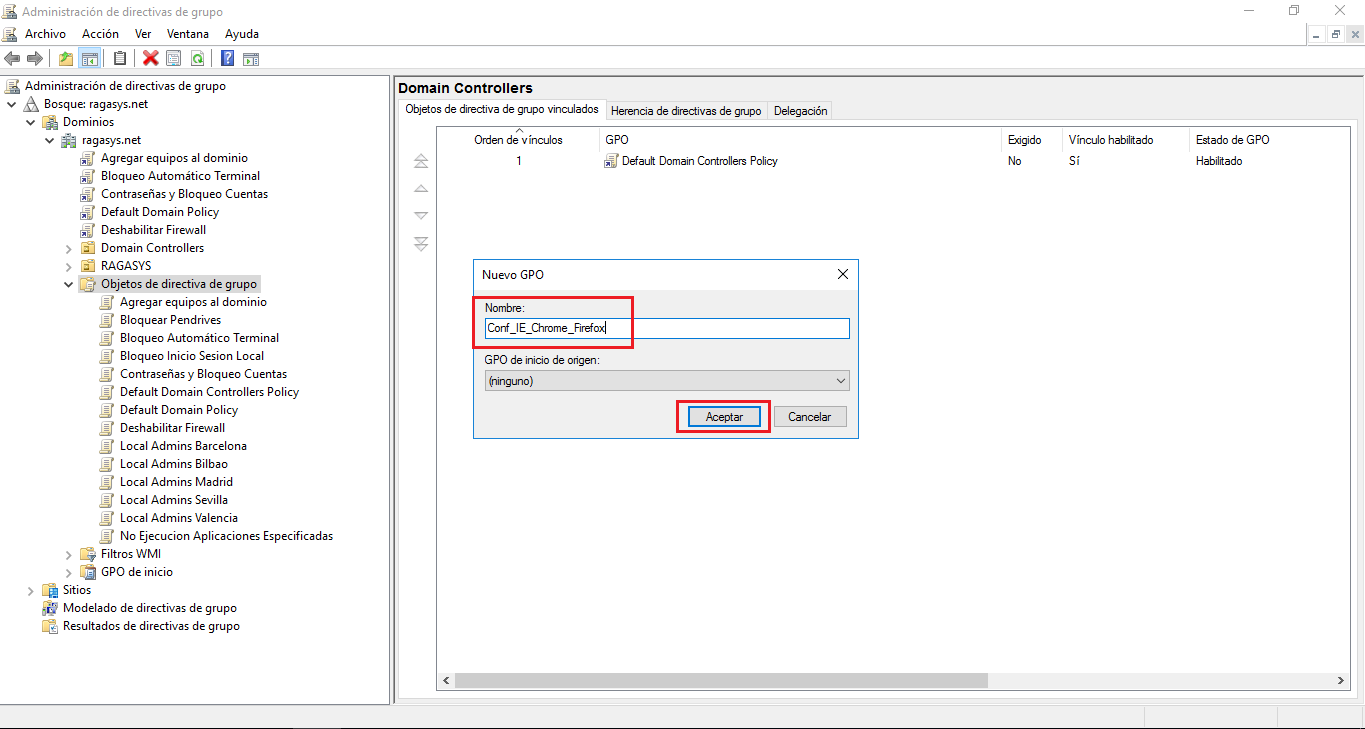
Task: Move the GPO link to top with double-arrow icon
Action: (421, 160)
